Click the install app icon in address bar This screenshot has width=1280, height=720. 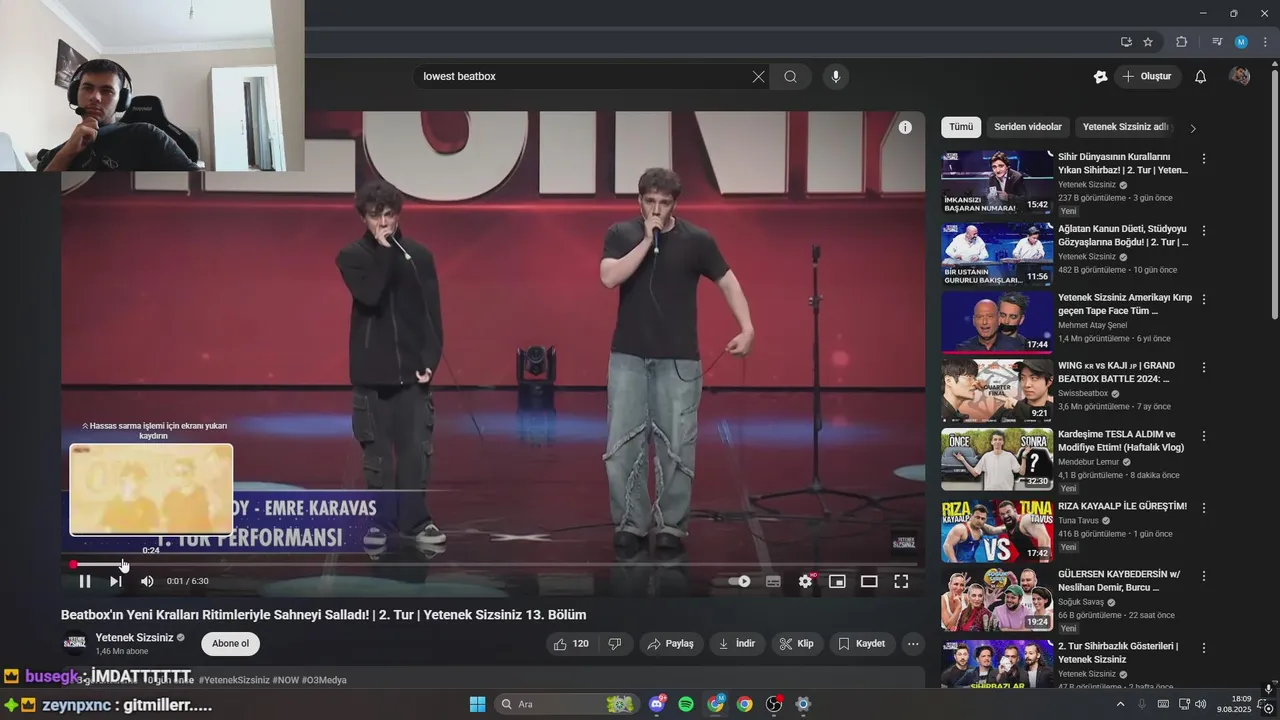(x=1126, y=42)
